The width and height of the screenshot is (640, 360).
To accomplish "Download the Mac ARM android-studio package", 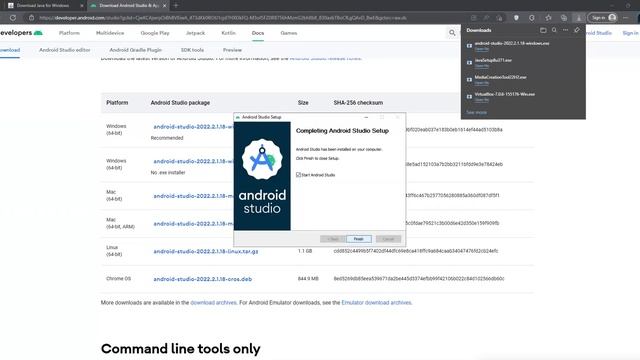I will click(x=193, y=224).
